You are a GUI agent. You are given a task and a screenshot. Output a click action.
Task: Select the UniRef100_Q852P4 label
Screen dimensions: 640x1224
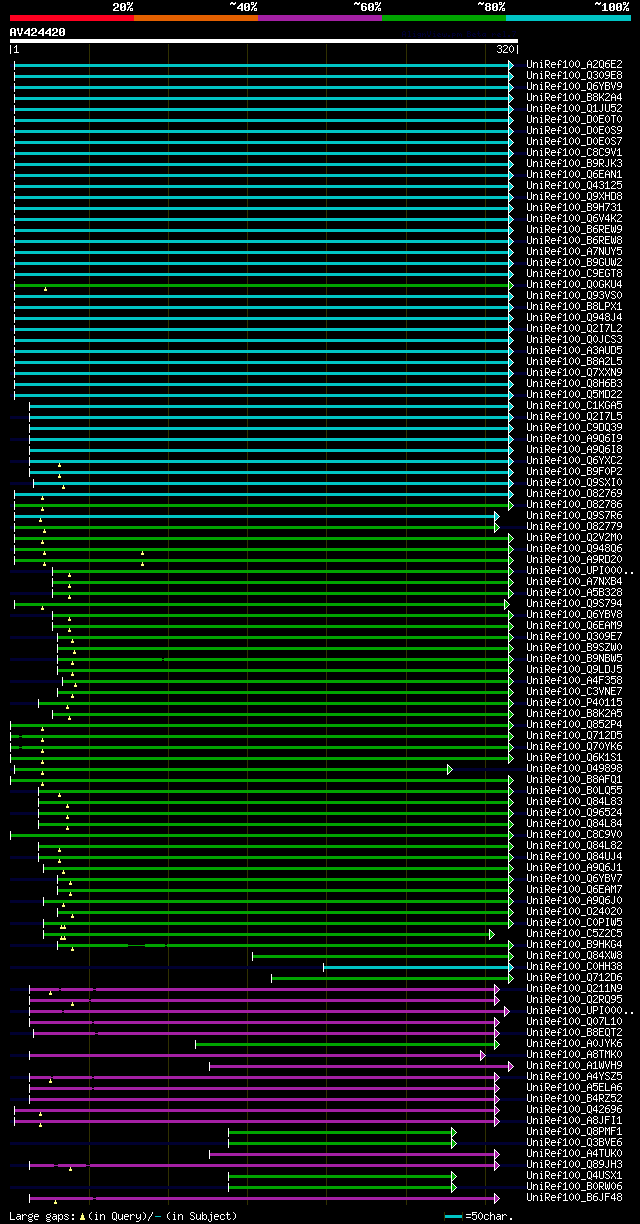pos(574,724)
